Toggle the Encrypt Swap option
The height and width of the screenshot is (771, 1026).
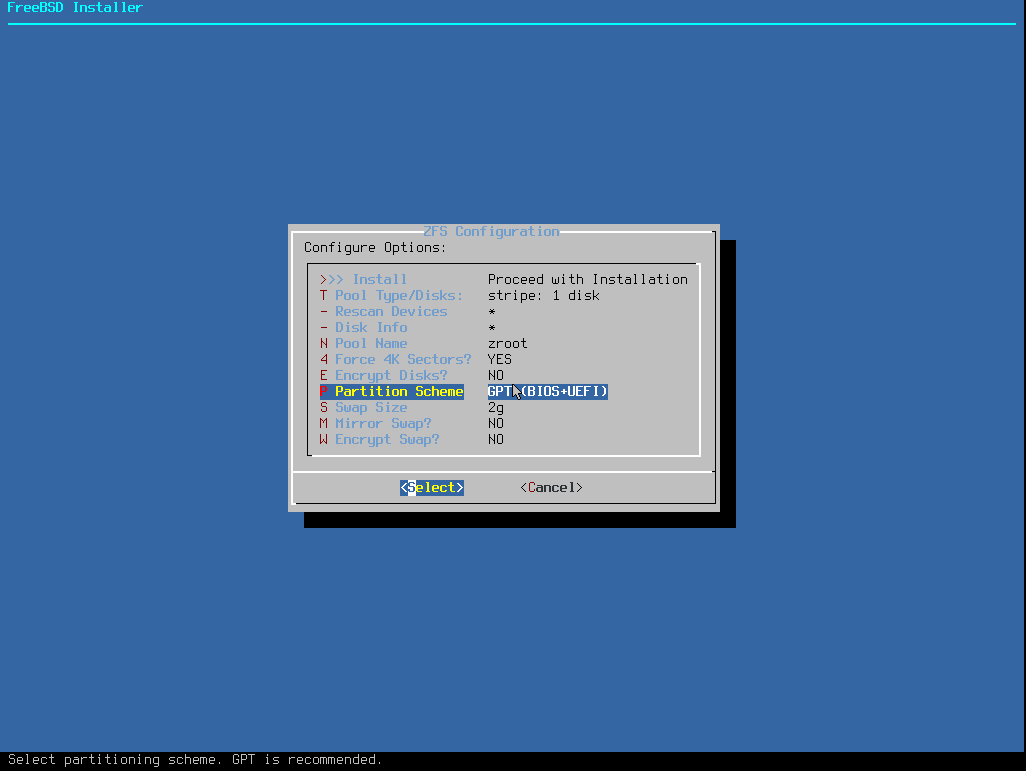(387, 439)
